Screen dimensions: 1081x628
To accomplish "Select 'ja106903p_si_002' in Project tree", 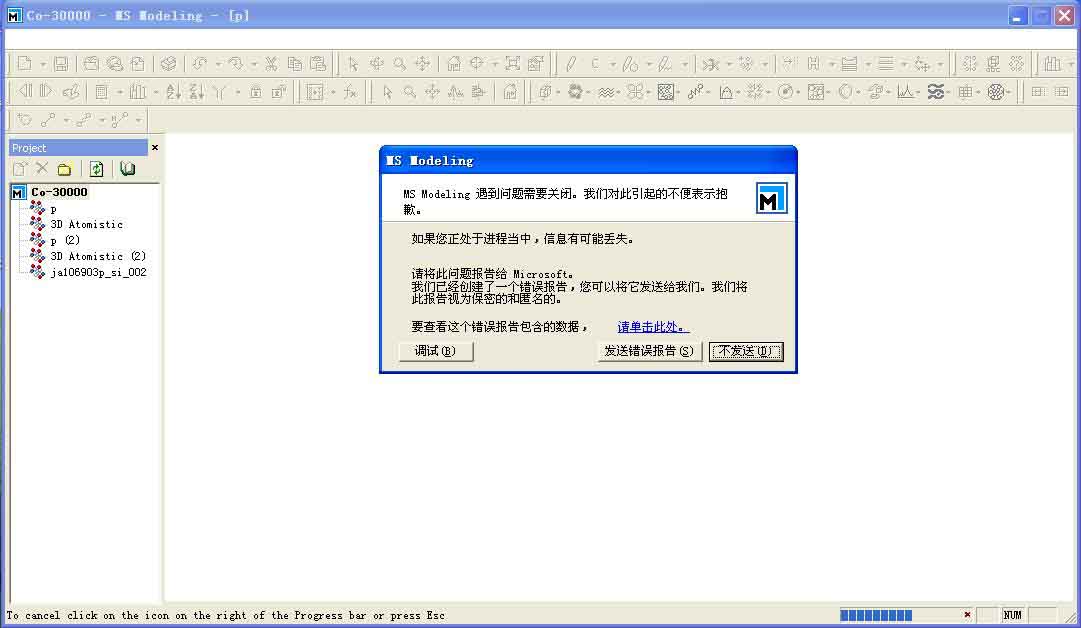I will click(x=98, y=272).
